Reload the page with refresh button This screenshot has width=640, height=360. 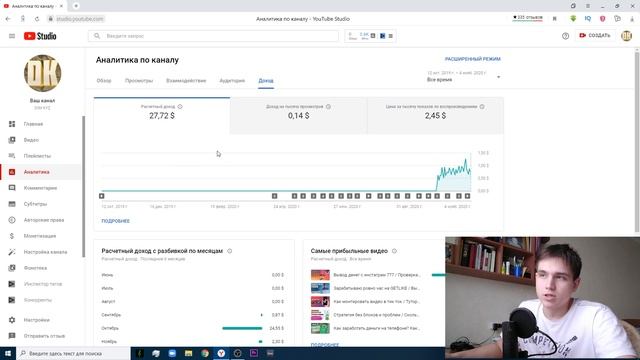[x=37, y=19]
